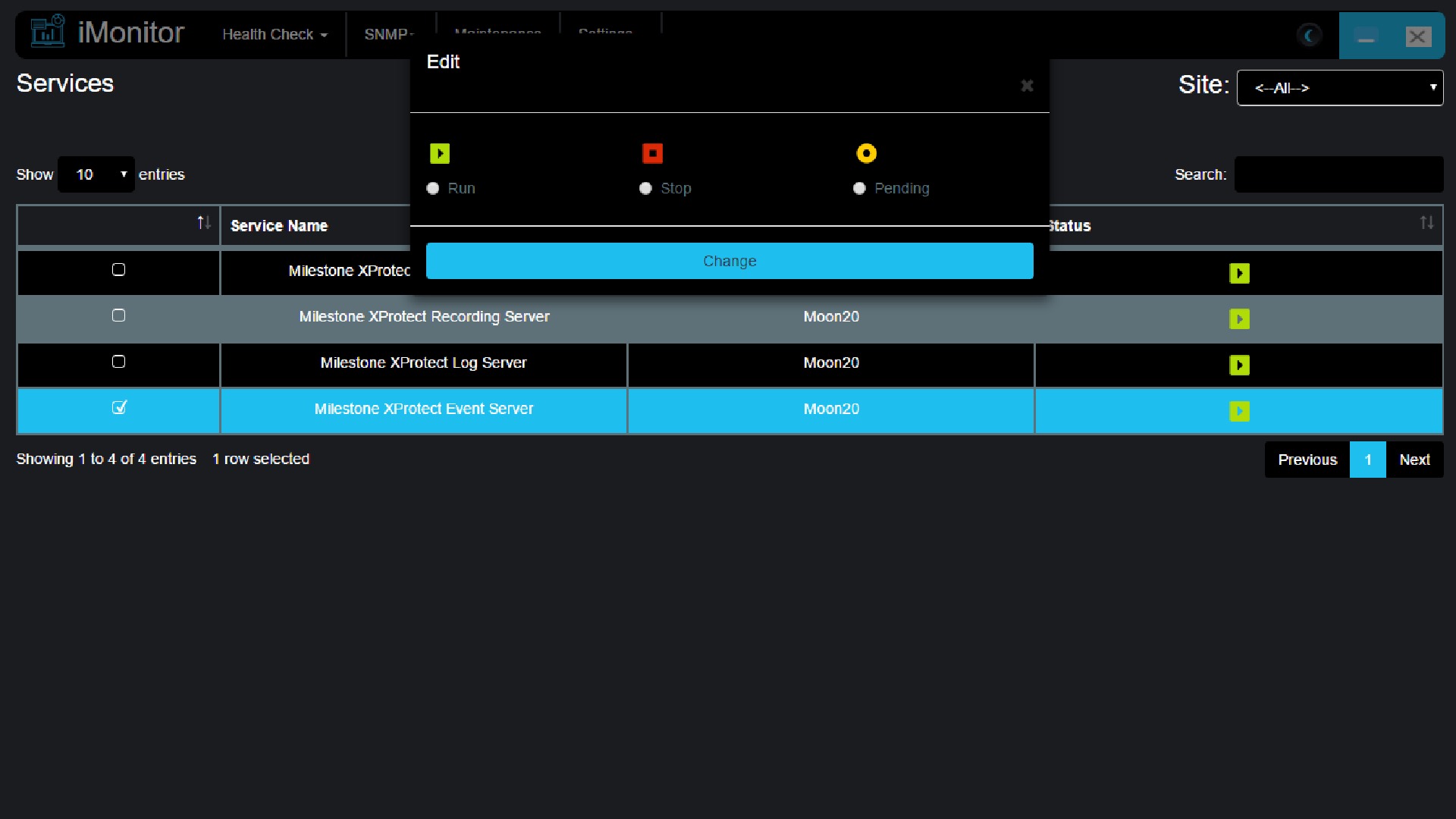Click run status icon for Recording Server row
Screen dimensions: 1456x819
1239,319
